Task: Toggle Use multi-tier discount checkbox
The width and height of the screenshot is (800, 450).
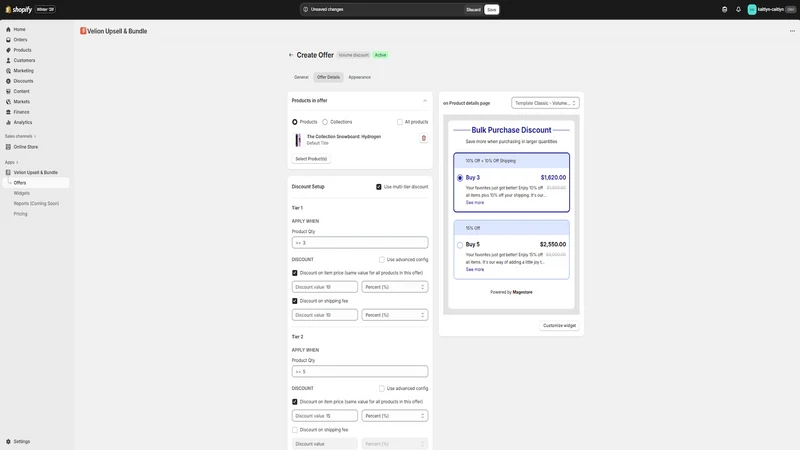Action: click(379, 187)
